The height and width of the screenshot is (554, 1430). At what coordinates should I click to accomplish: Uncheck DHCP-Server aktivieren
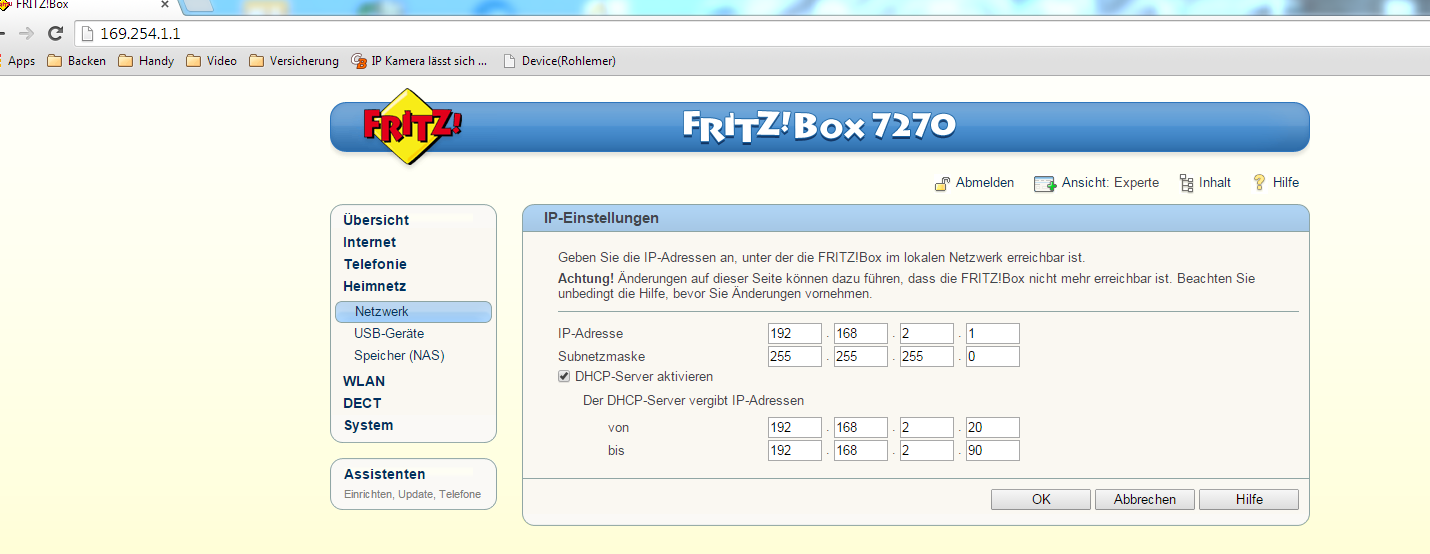pos(564,377)
